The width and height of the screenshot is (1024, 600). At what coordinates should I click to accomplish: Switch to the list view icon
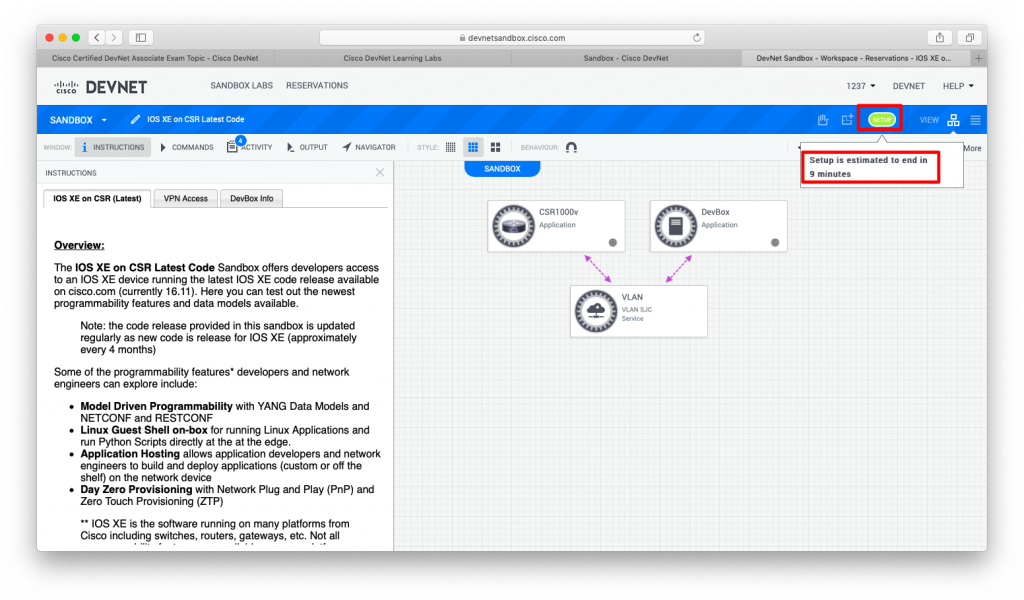tap(975, 120)
